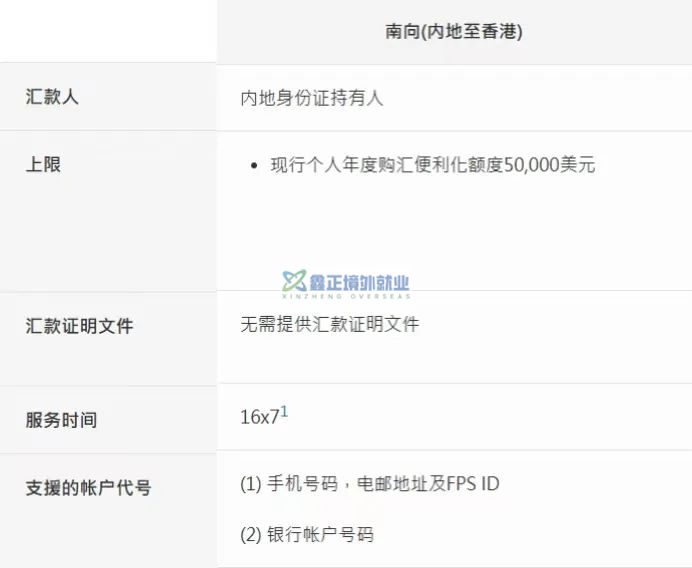Click the Xinzheng Overseas watermark logo icon

coord(294,281)
